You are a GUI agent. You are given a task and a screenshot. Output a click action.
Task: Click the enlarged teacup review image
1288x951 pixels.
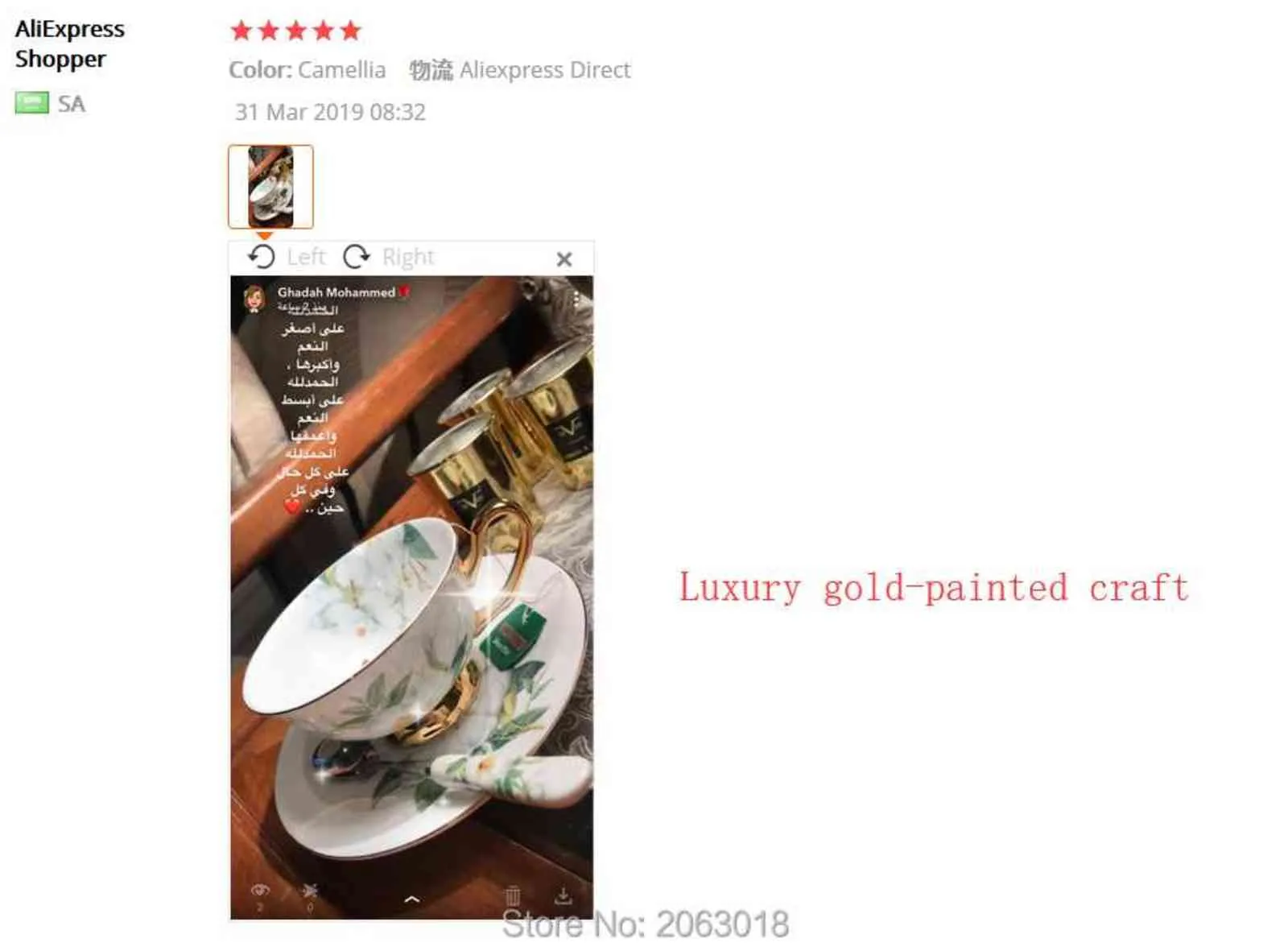411,597
